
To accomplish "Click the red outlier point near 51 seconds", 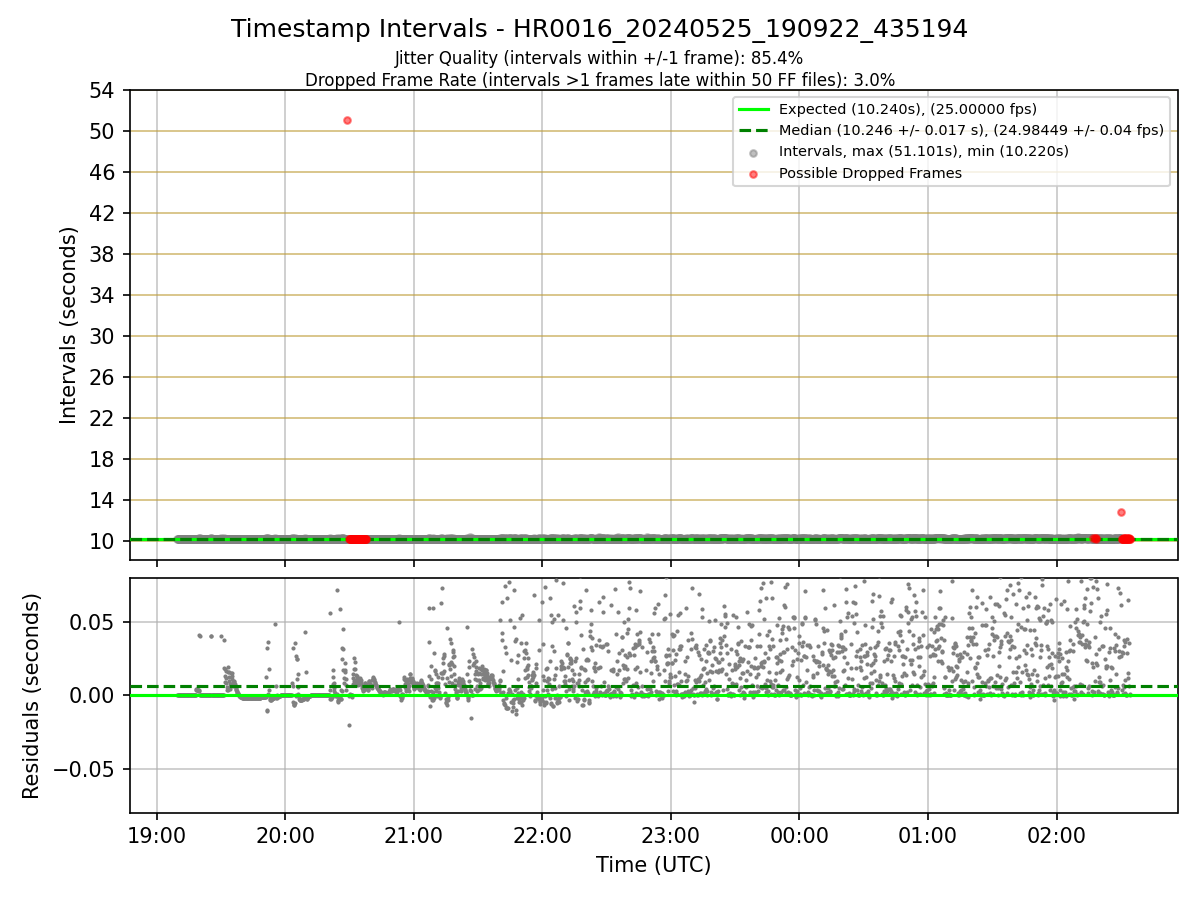I will click(347, 120).
